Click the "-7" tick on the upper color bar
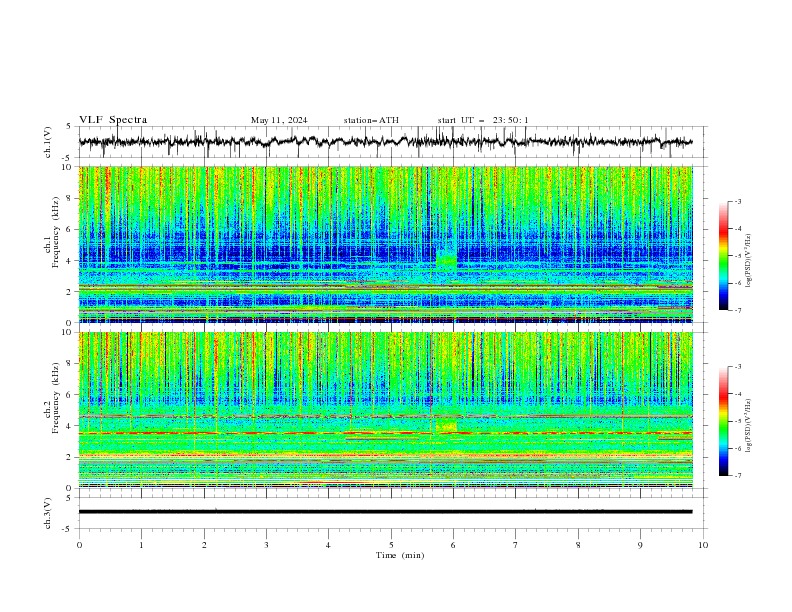The image size is (792, 612). (x=737, y=310)
